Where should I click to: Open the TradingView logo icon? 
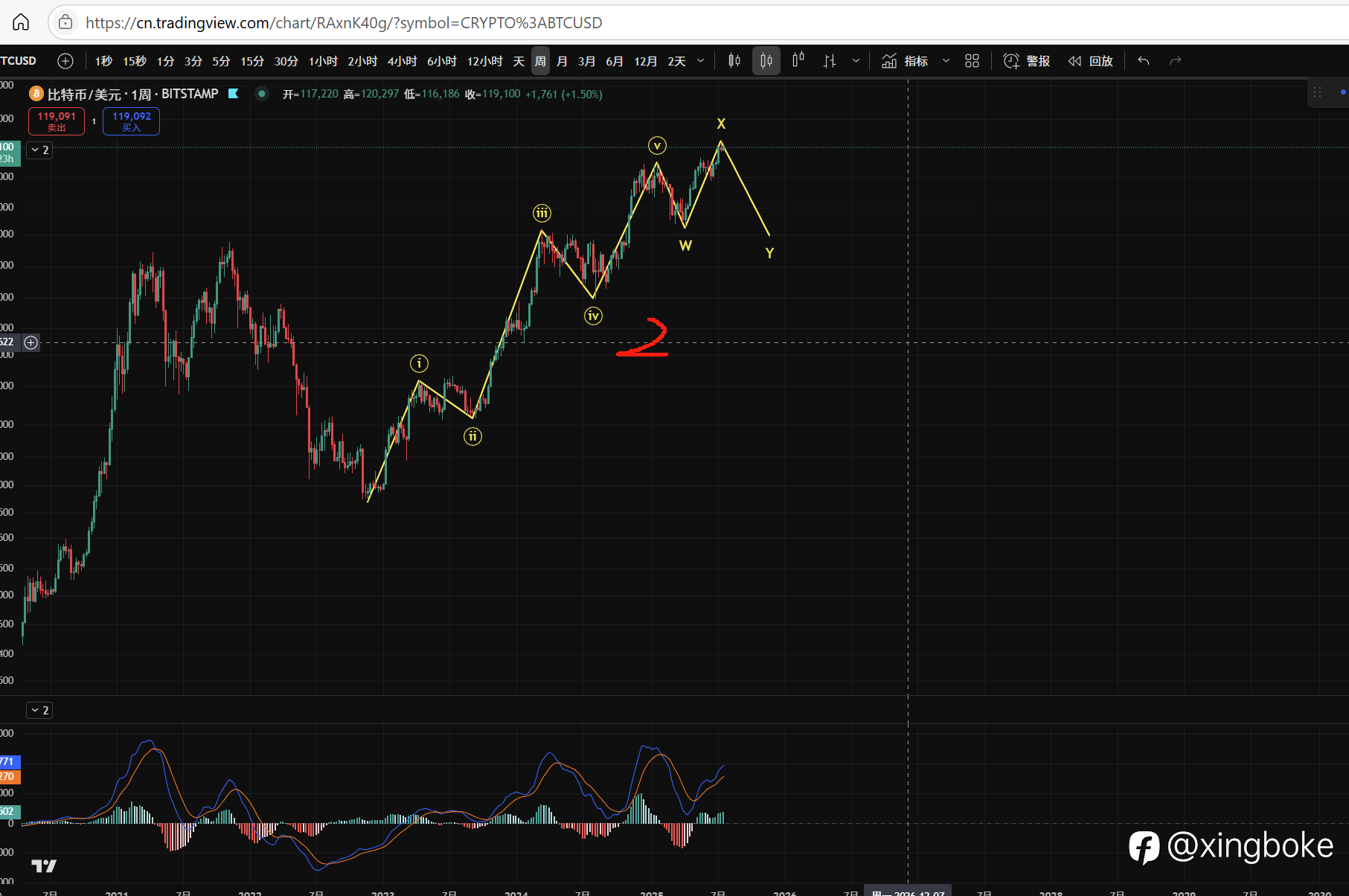pos(44,865)
